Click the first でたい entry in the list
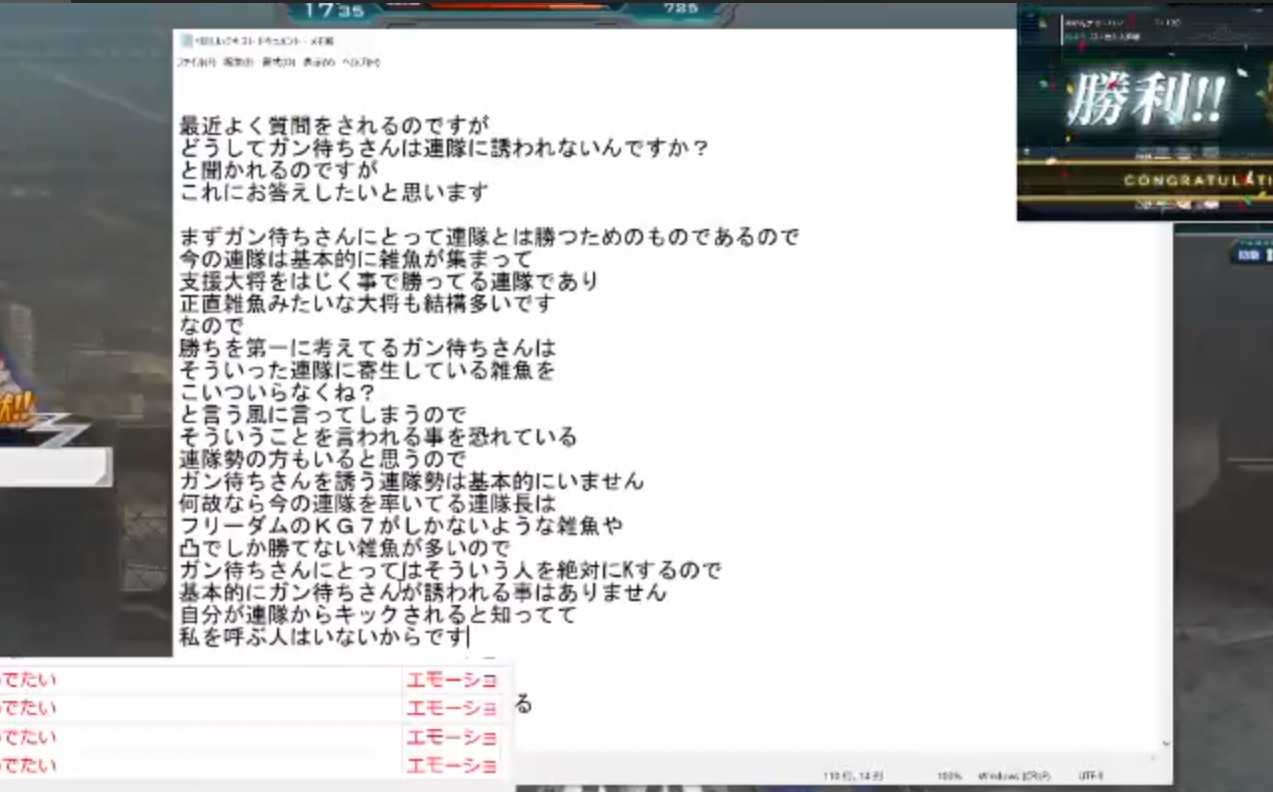 point(28,680)
